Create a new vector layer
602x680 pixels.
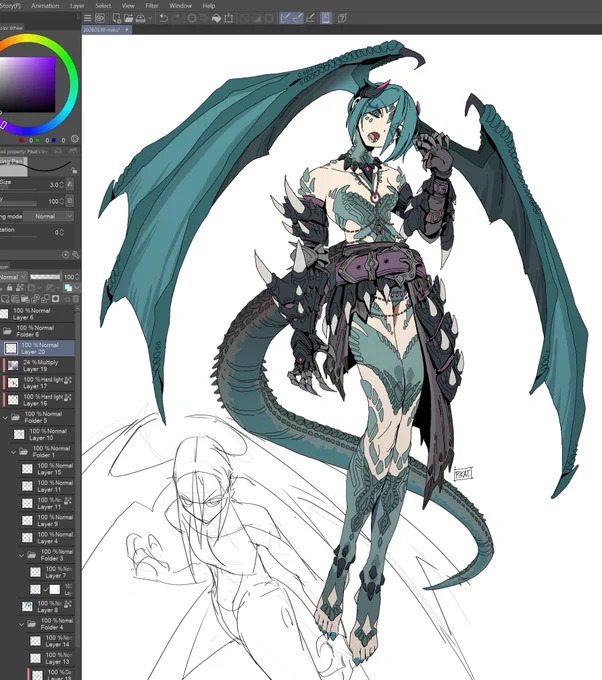tap(15, 299)
